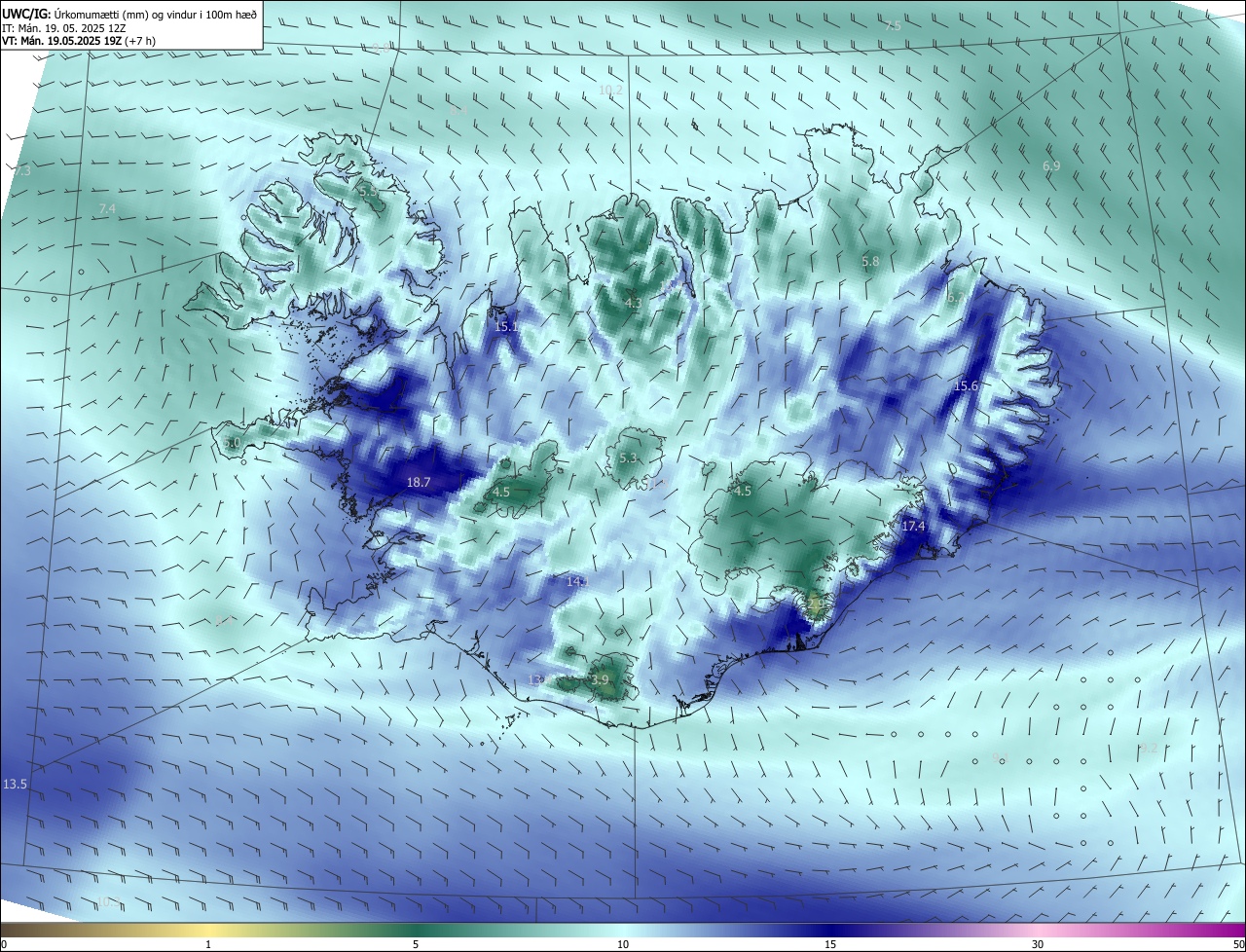
Task: Click the 50 tick on color scale
Action: [x=1238, y=944]
